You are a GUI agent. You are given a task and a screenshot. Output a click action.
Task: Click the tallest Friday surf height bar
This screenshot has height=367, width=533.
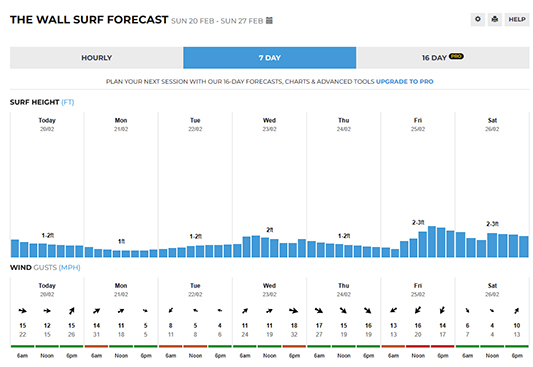pyautogui.click(x=432, y=242)
